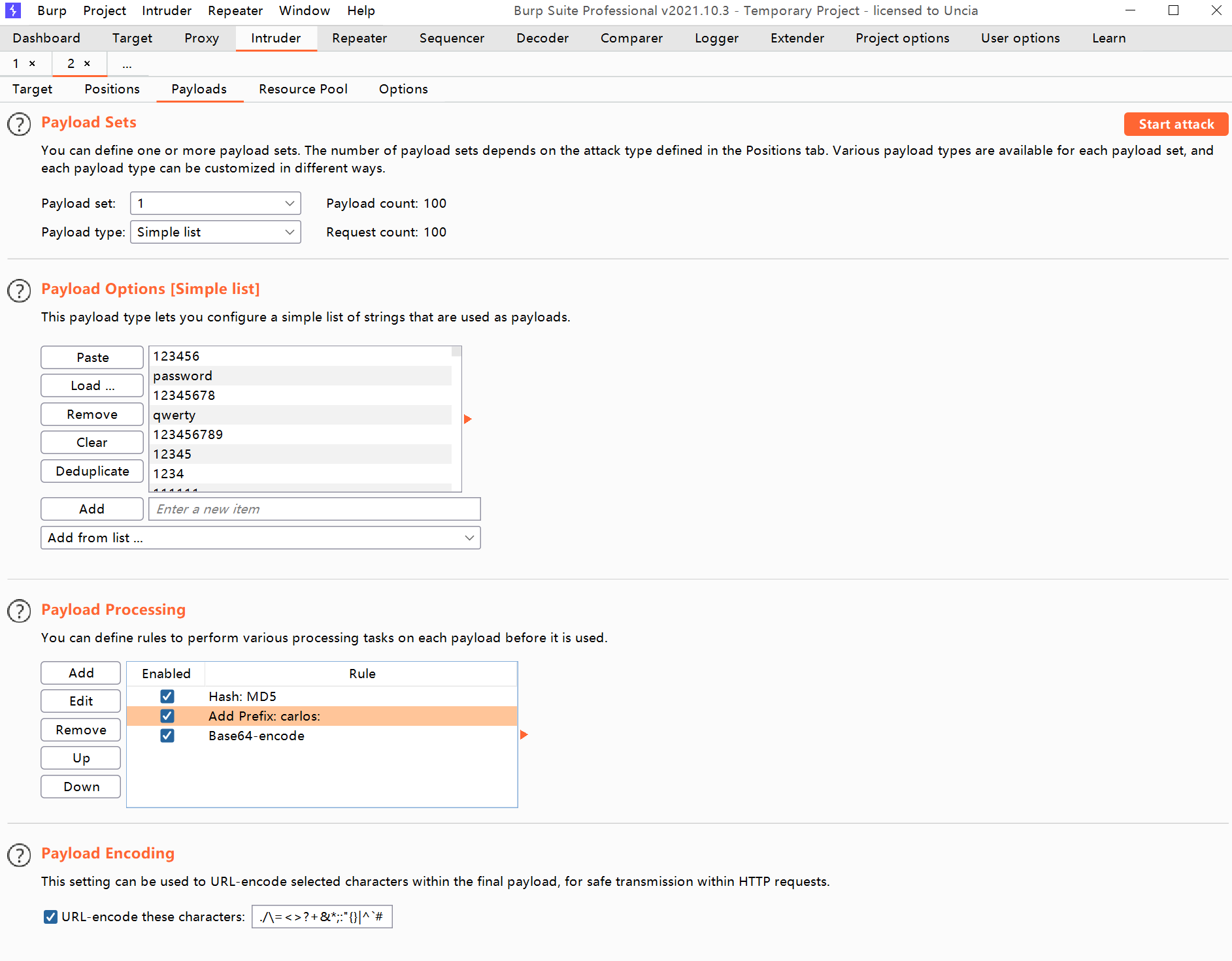Image resolution: width=1232 pixels, height=961 pixels.
Task: Select 'password' in payload list
Action: tap(301, 376)
